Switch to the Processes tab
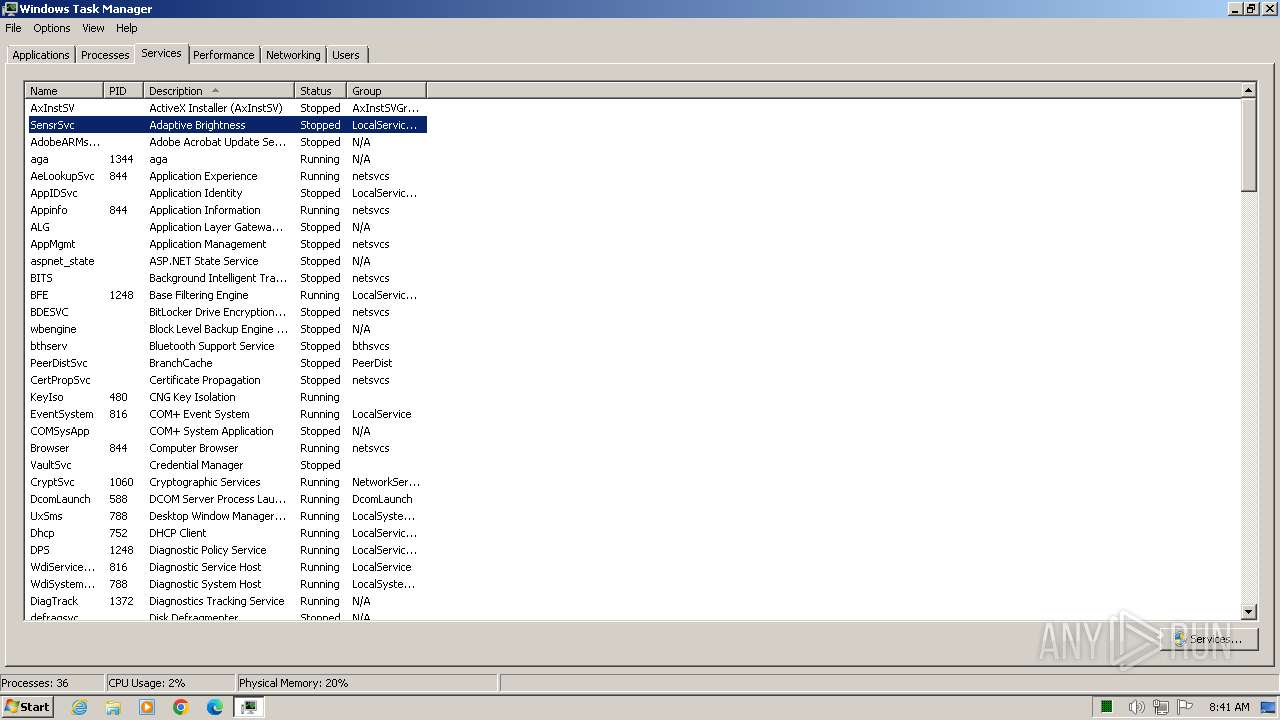This screenshot has height=720, width=1280. click(x=105, y=55)
